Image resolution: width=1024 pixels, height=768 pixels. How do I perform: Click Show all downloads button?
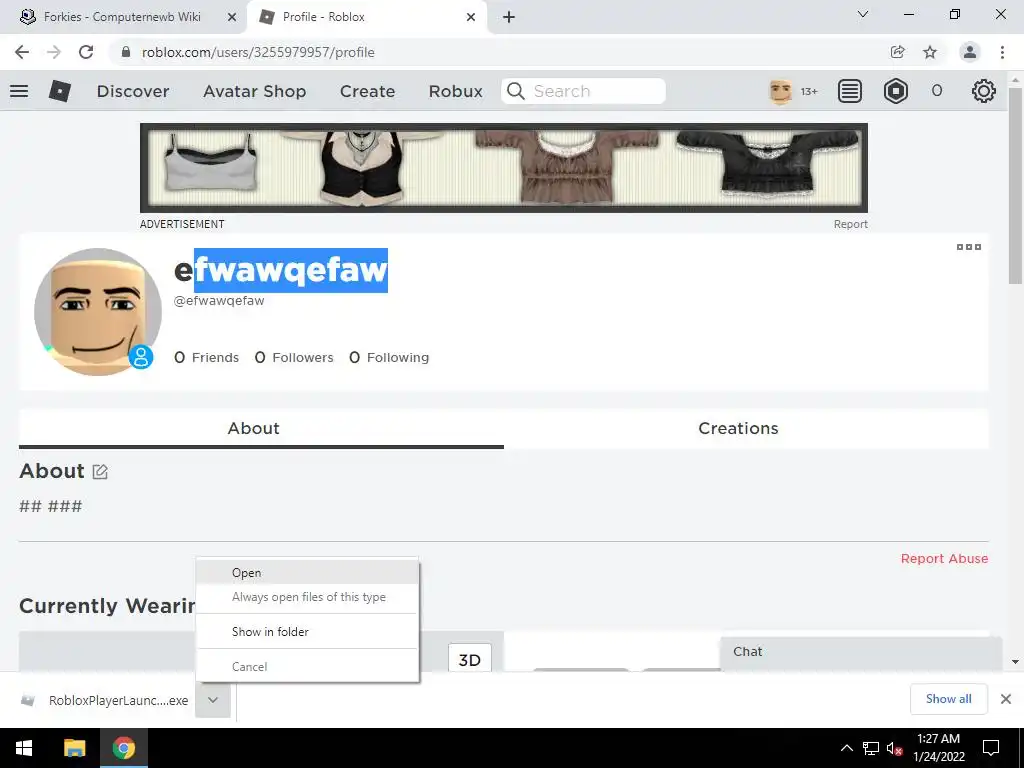948,699
